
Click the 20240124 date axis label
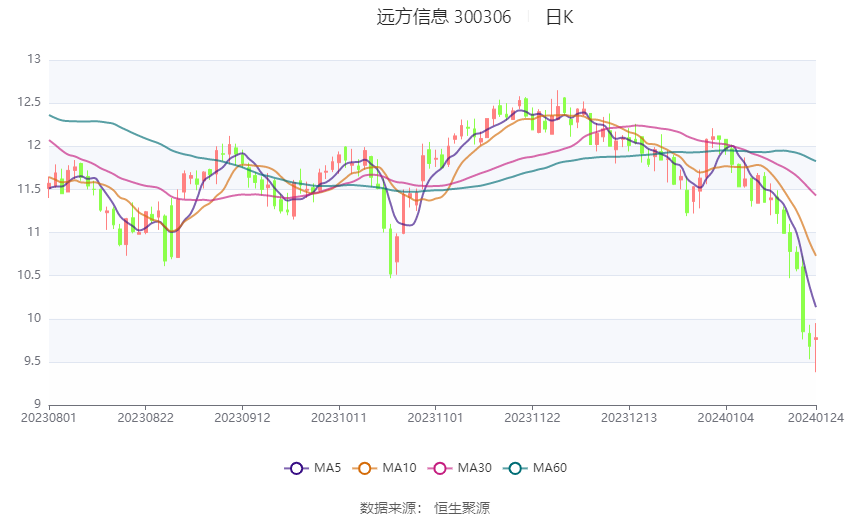(x=816, y=418)
